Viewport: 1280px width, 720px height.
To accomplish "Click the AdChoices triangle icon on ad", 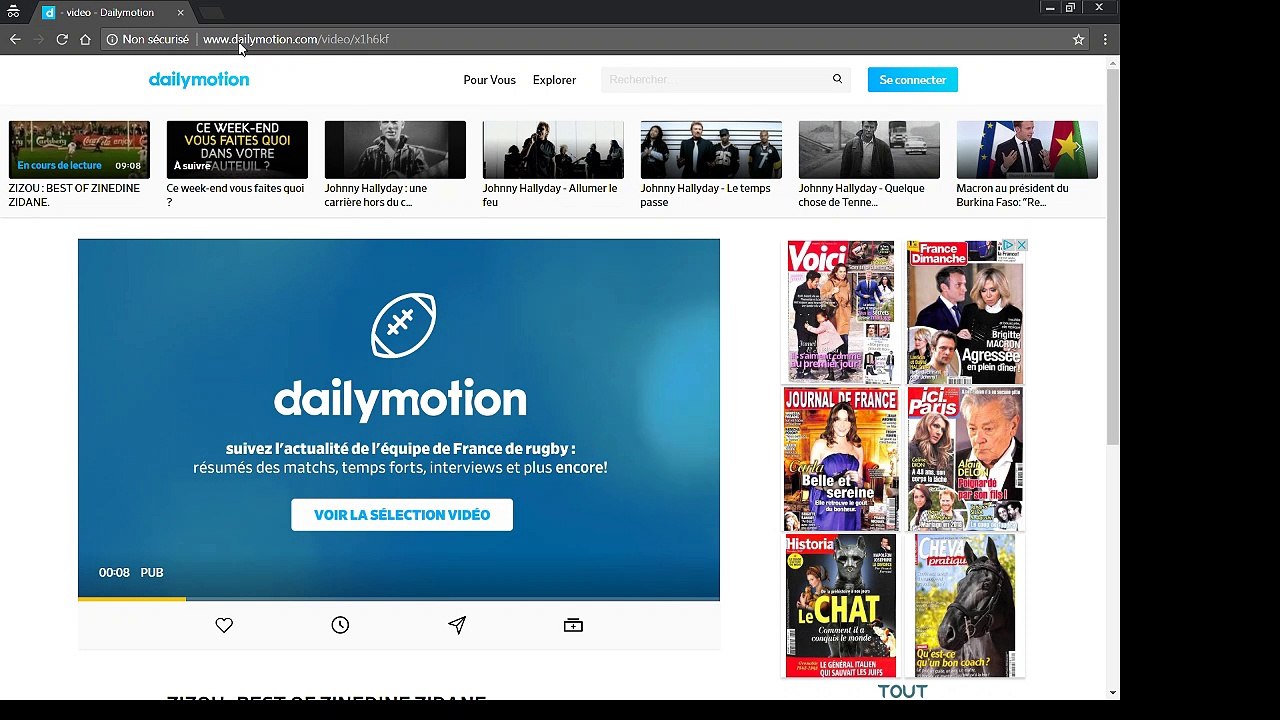I will tap(1009, 245).
